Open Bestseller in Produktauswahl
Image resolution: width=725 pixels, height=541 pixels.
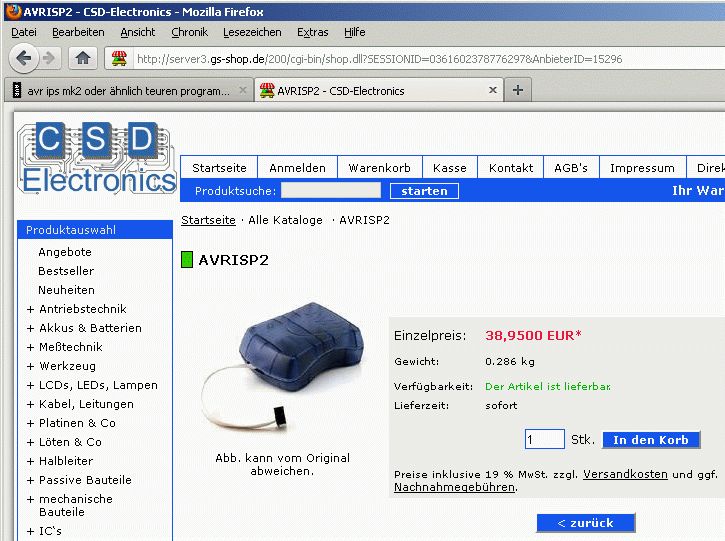(66, 271)
